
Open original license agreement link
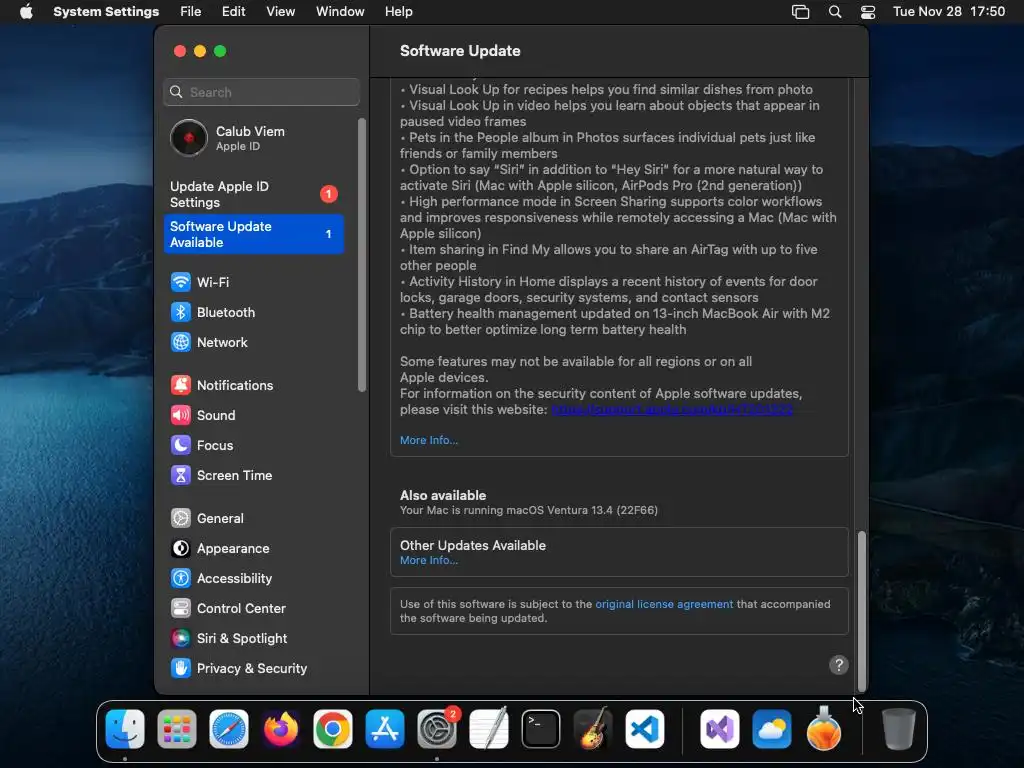[664, 604]
